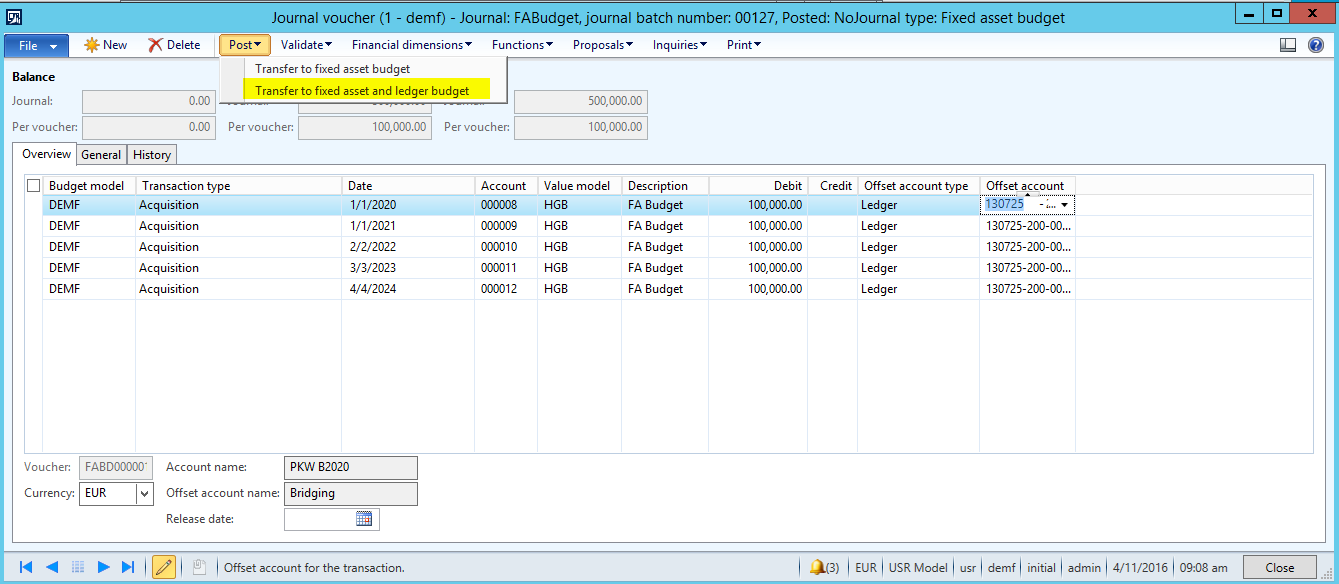Open the File menu dropdown
The image size is (1339, 584).
pyautogui.click(x=37, y=45)
